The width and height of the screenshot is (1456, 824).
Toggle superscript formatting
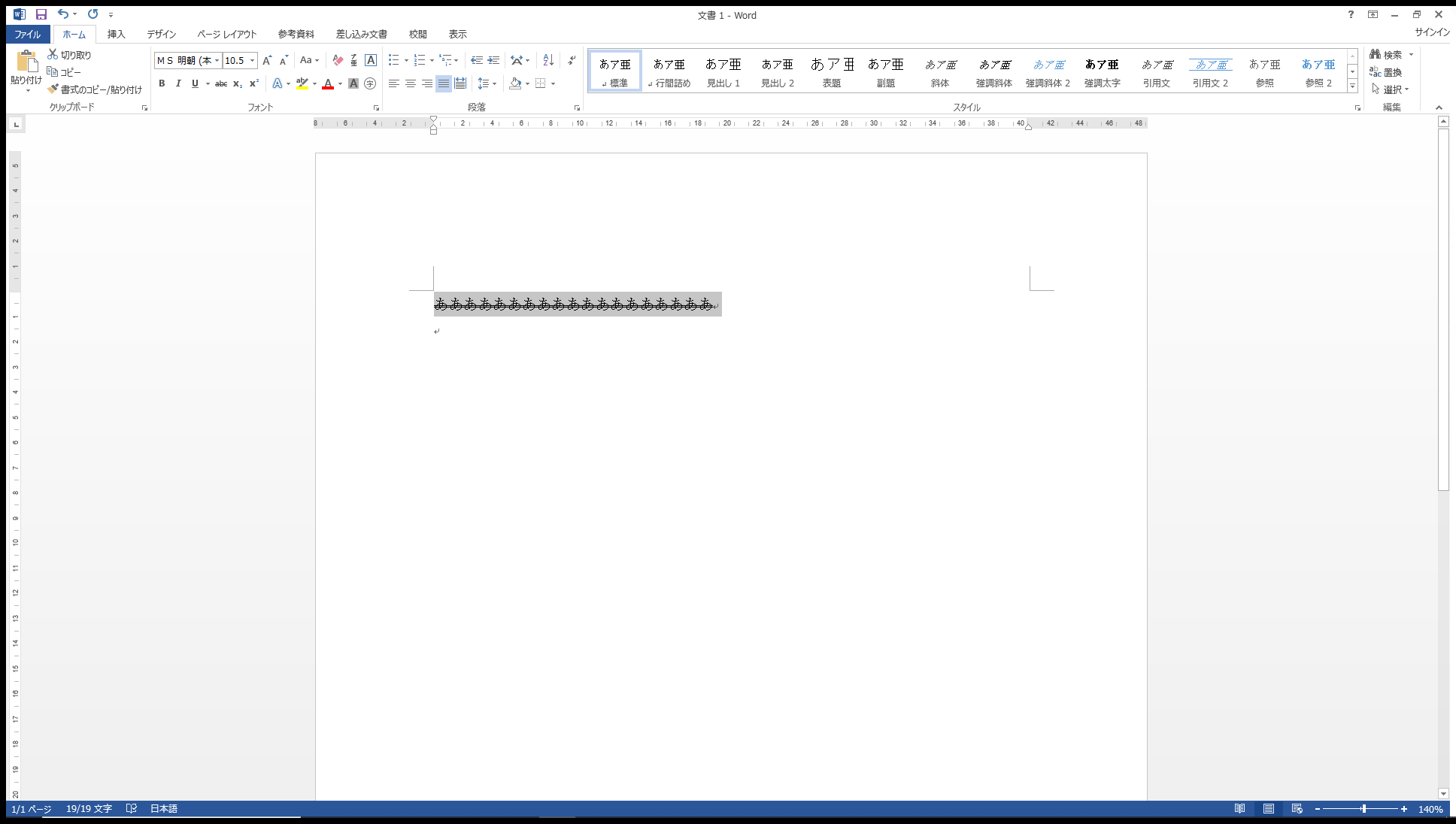tap(254, 83)
